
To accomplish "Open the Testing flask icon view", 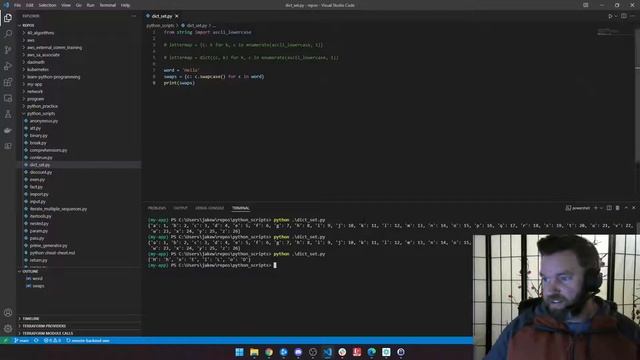I will [8, 114].
